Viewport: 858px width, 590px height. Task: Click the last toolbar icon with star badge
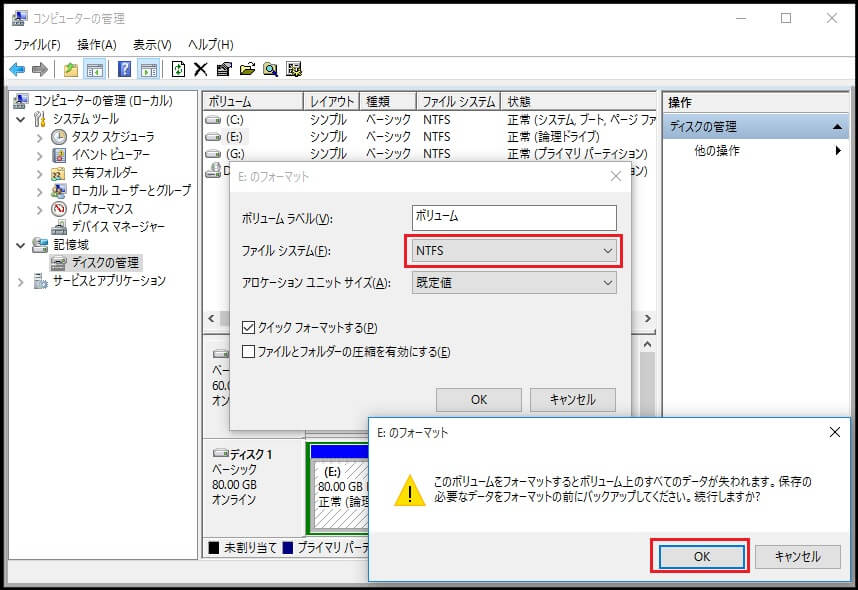click(294, 69)
